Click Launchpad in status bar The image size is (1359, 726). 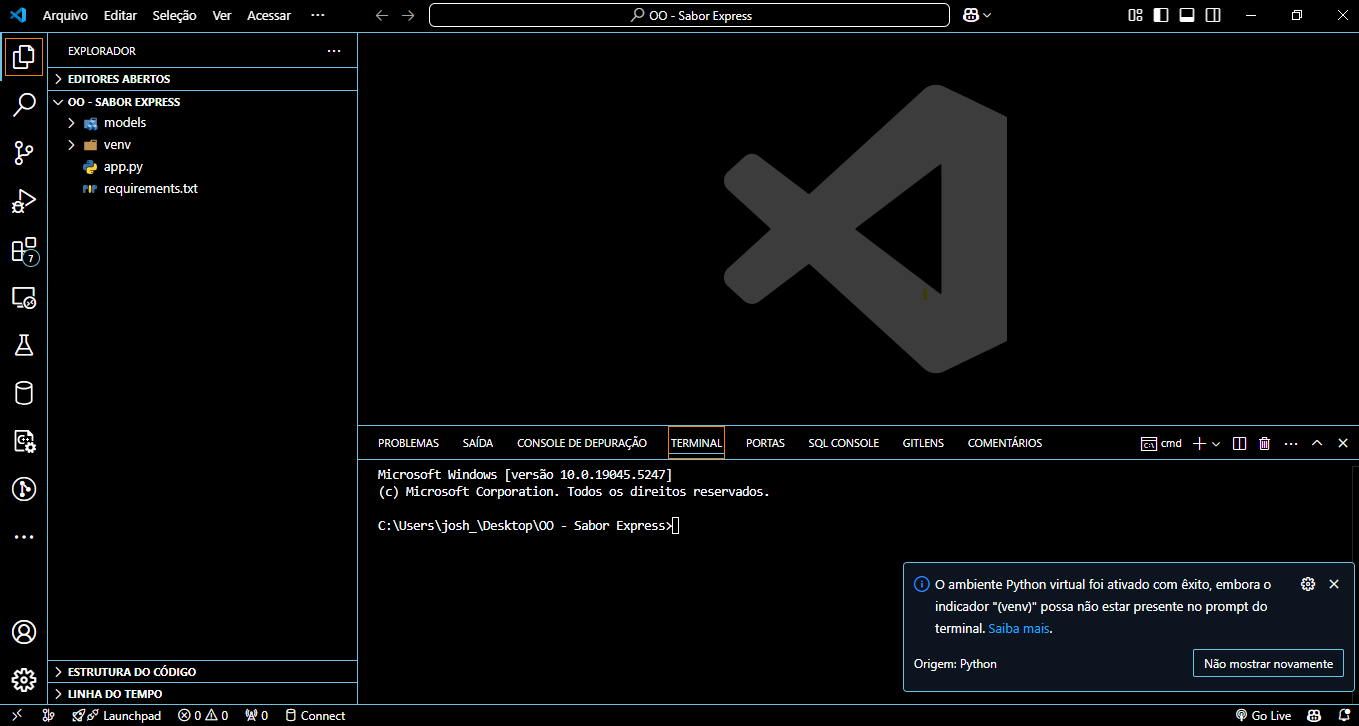coord(116,715)
